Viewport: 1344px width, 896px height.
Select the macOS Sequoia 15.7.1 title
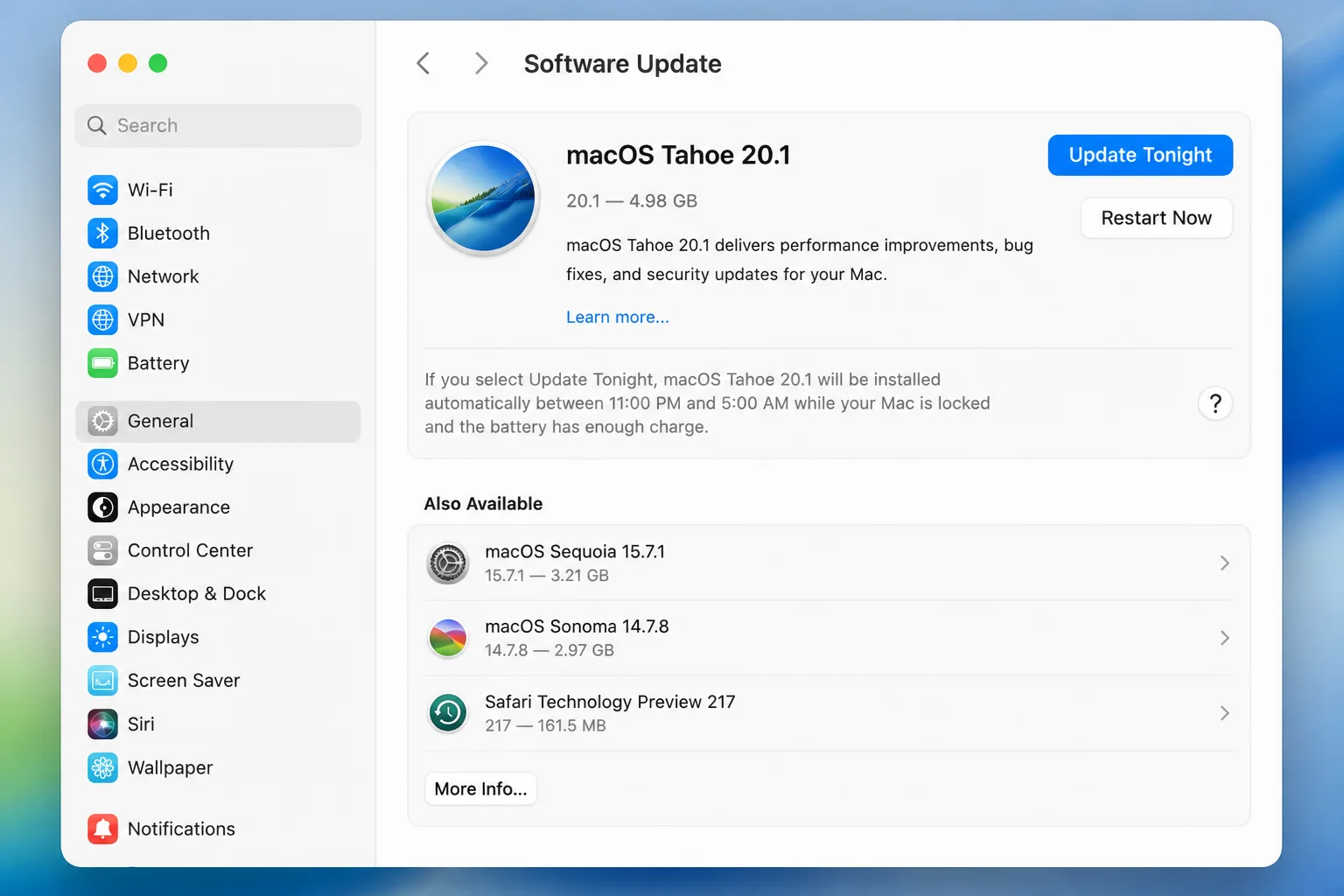coord(575,552)
